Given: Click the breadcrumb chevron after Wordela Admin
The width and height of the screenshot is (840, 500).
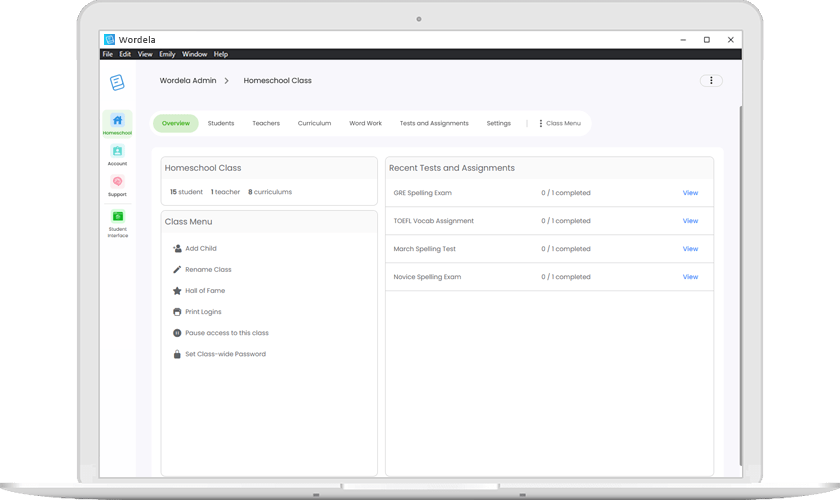Looking at the screenshot, I should [227, 80].
